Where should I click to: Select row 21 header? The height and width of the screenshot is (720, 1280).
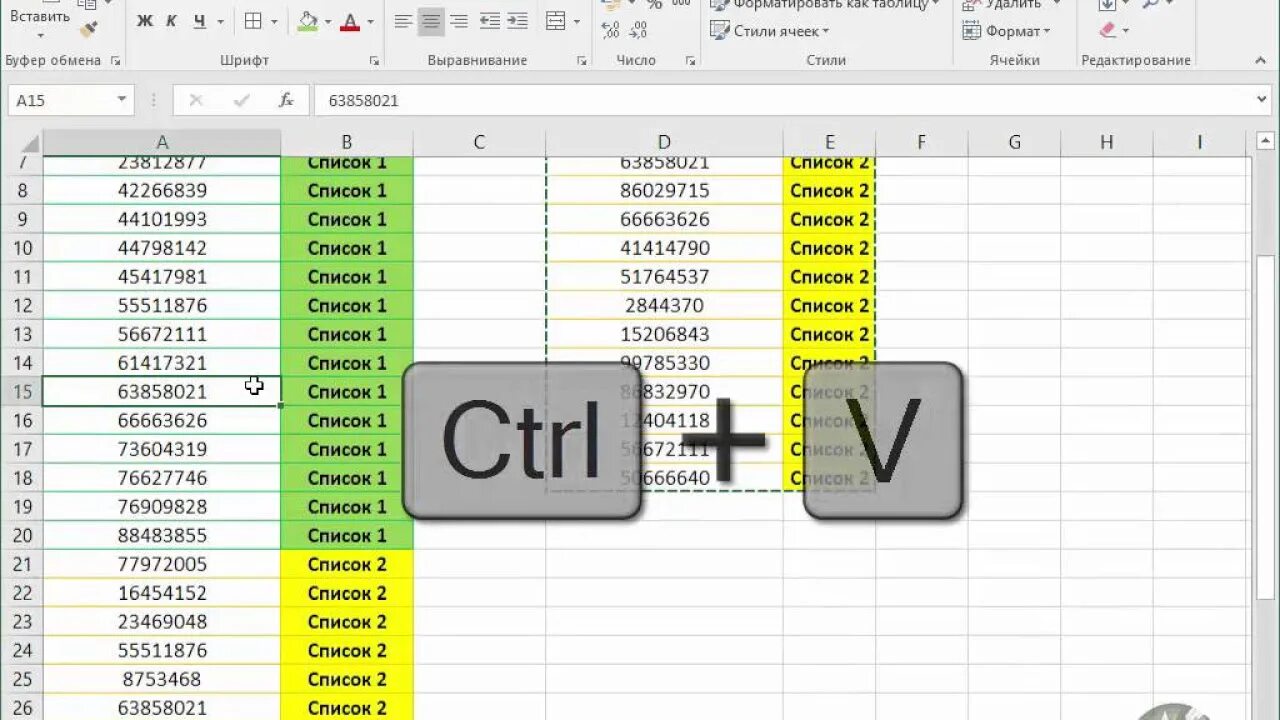[24, 564]
